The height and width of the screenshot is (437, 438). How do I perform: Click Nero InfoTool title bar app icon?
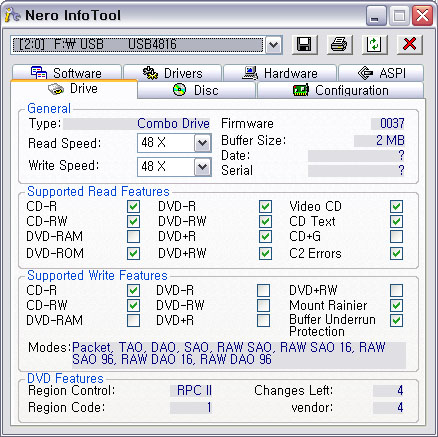[x=12, y=15]
